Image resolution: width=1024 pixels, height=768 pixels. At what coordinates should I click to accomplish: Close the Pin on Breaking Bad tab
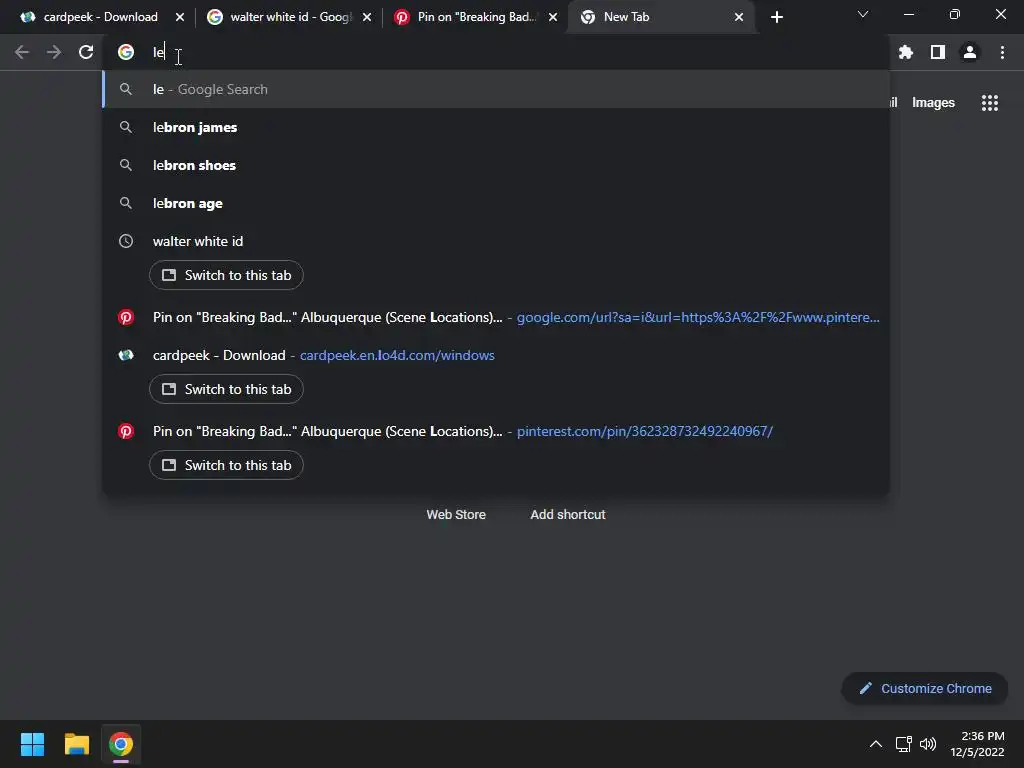pyautogui.click(x=553, y=17)
